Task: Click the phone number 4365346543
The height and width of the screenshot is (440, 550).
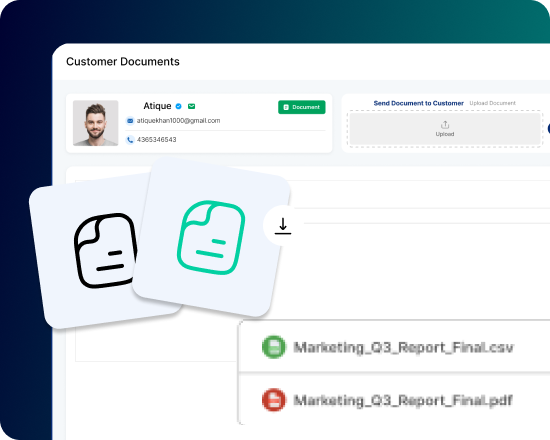Action: [156, 140]
